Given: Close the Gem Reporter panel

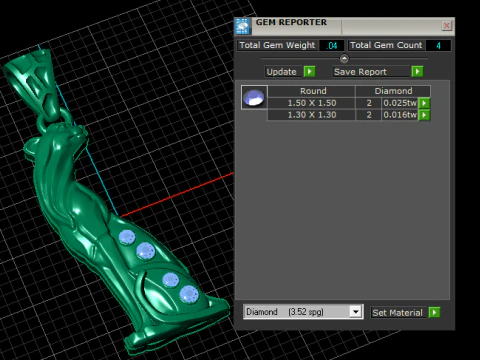Looking at the screenshot, I should click(446, 26).
